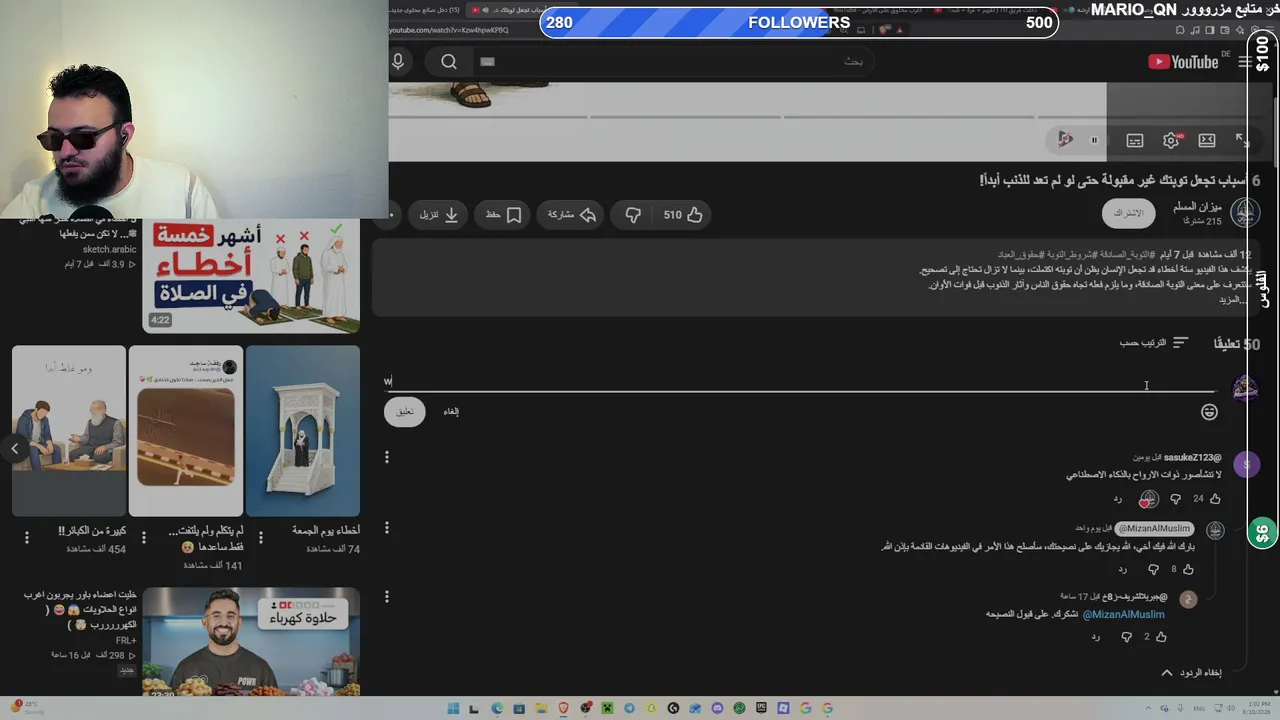Submit the comment with تعليق button
1280x720 pixels.
[x=405, y=411]
